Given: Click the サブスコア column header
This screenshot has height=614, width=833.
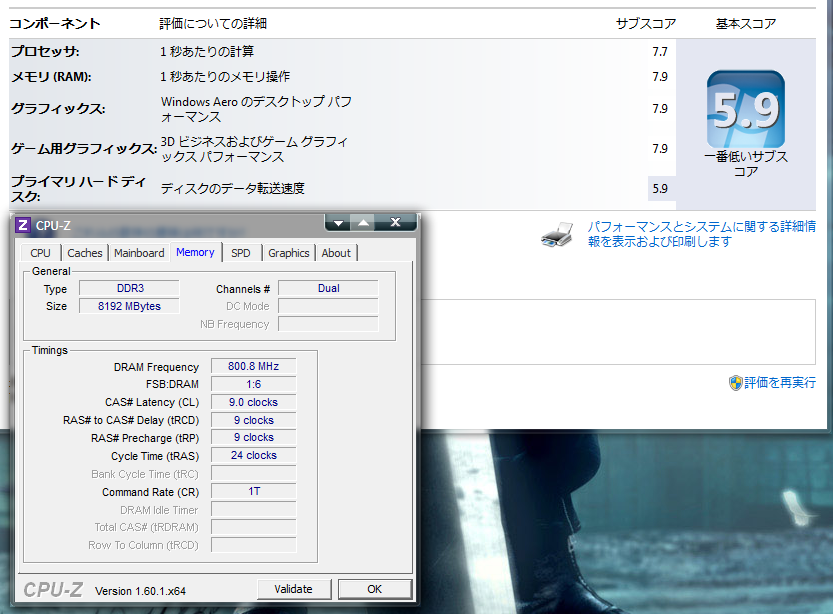Looking at the screenshot, I should 645,23.
